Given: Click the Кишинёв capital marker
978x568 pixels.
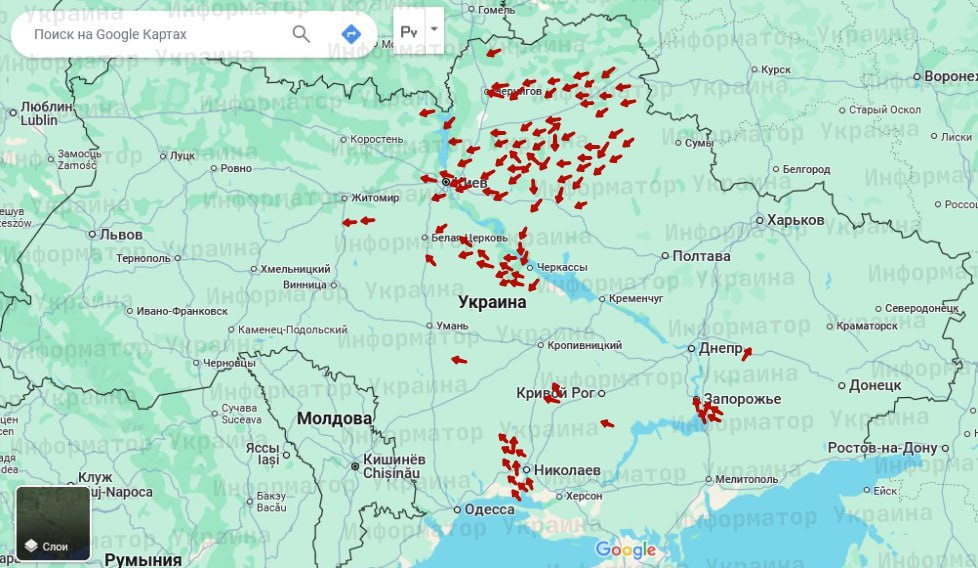Looking at the screenshot, I should [x=355, y=465].
